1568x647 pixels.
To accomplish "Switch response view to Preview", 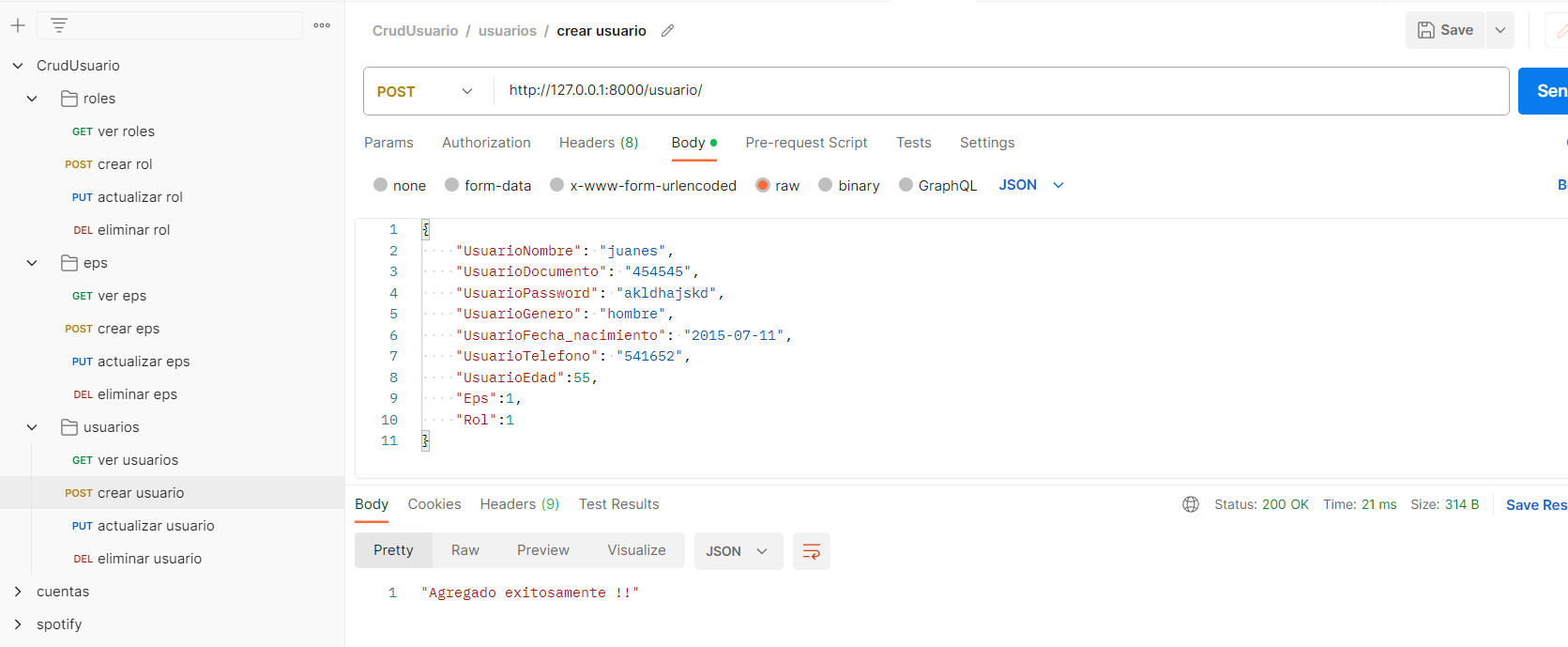I will tap(543, 550).
